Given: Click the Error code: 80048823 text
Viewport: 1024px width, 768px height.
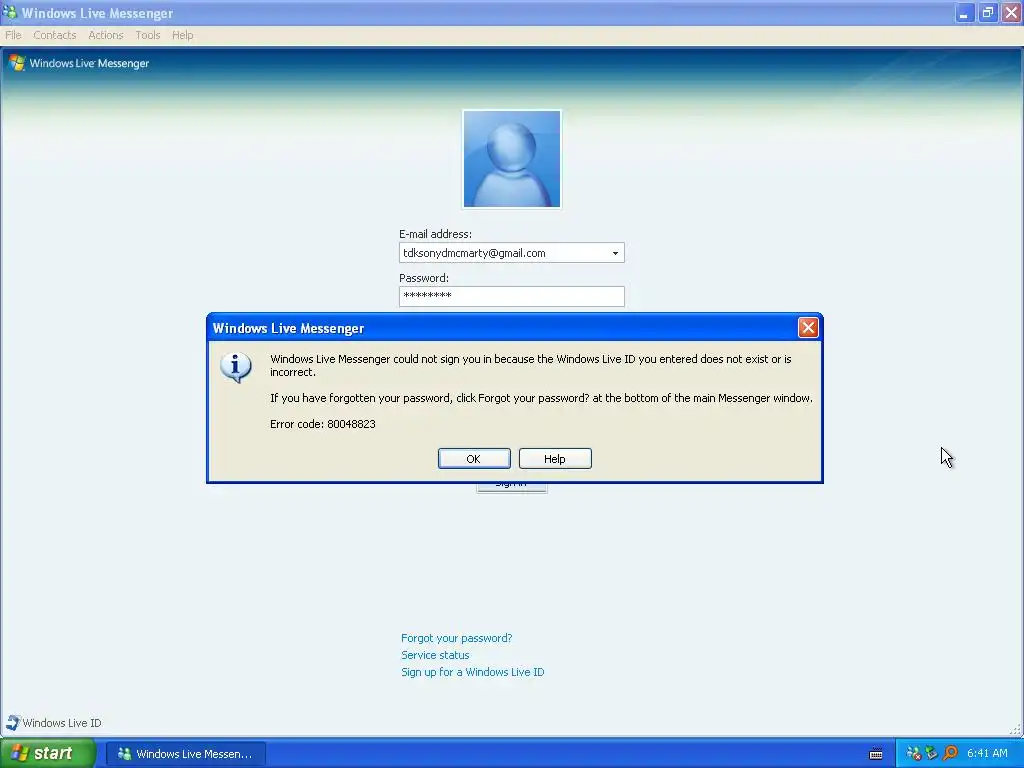Looking at the screenshot, I should tap(323, 424).
